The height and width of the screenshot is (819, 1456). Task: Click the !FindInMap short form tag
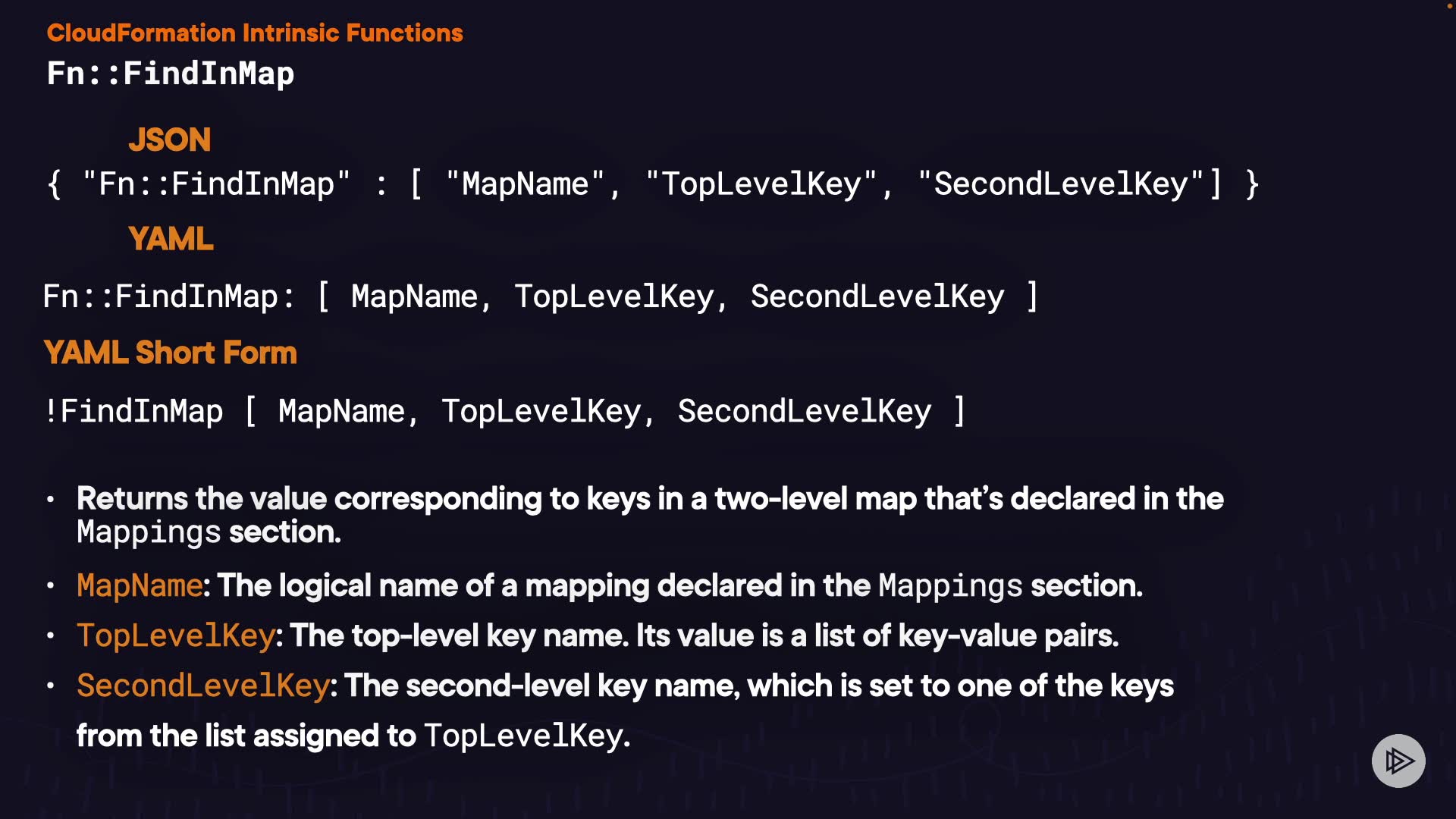coord(134,411)
